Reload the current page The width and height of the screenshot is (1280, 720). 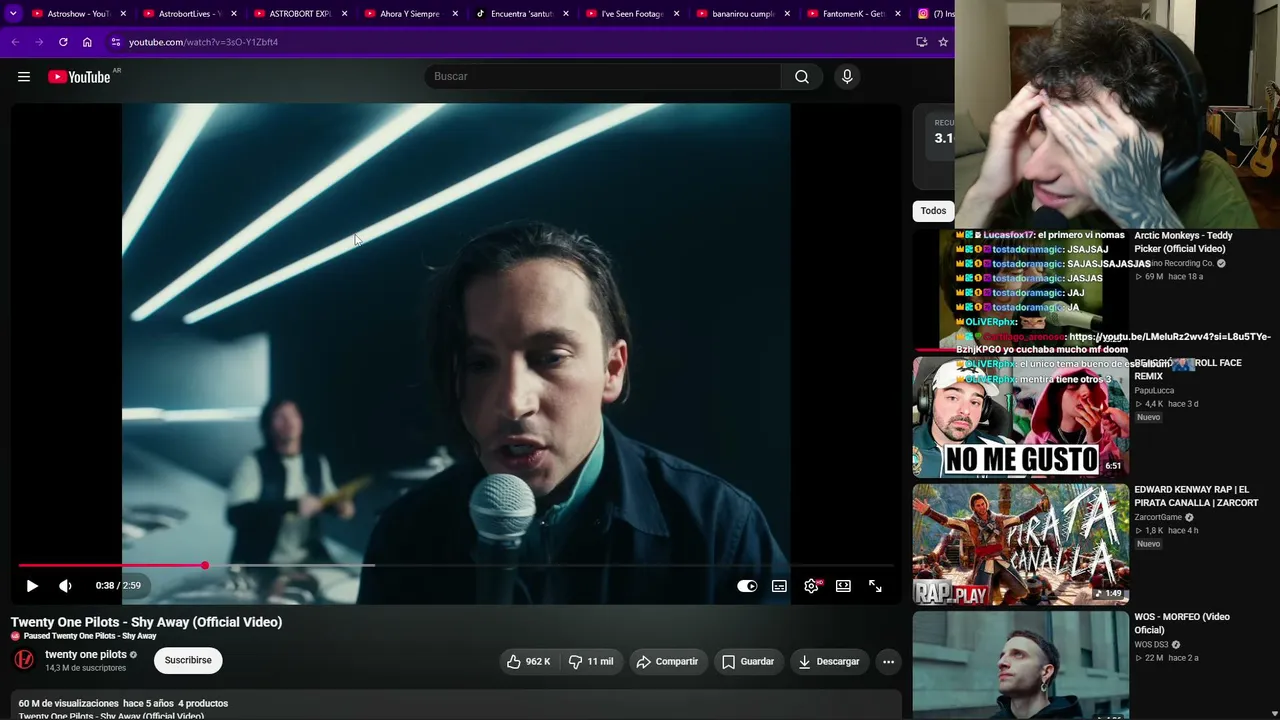pyautogui.click(x=63, y=42)
